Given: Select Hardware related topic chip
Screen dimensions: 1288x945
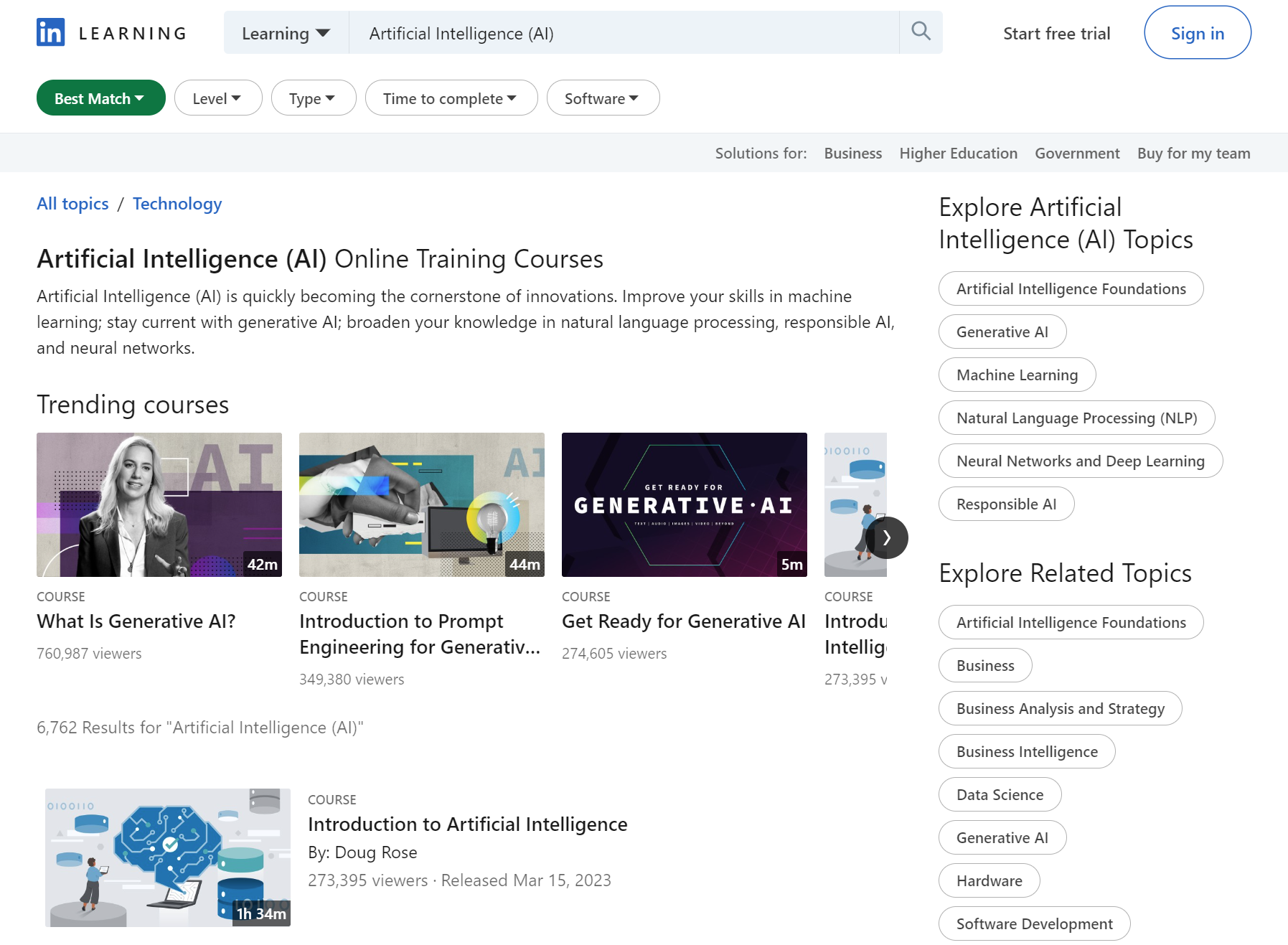Looking at the screenshot, I should pos(989,880).
